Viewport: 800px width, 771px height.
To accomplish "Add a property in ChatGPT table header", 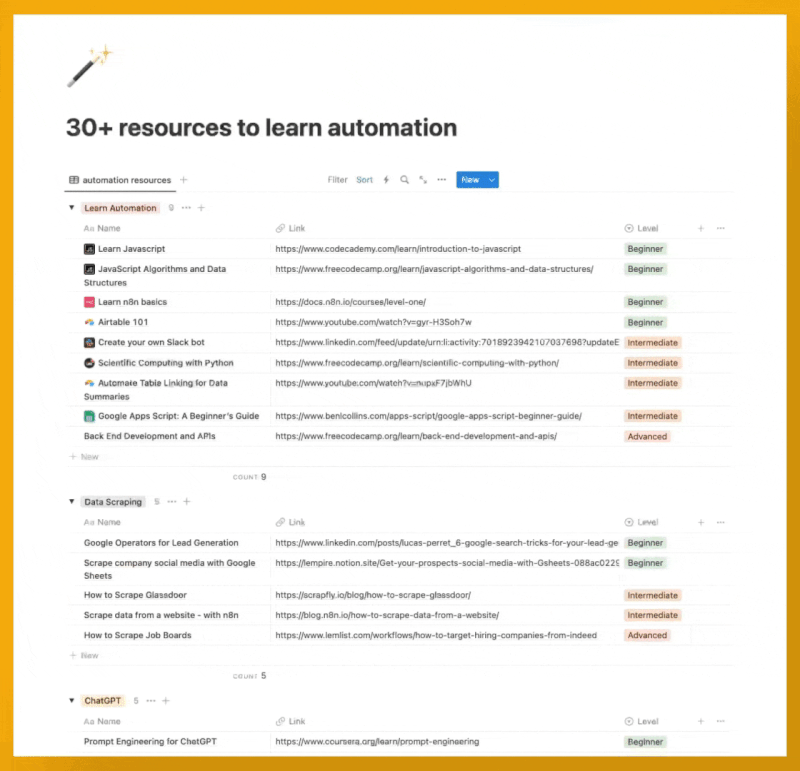I will point(701,721).
